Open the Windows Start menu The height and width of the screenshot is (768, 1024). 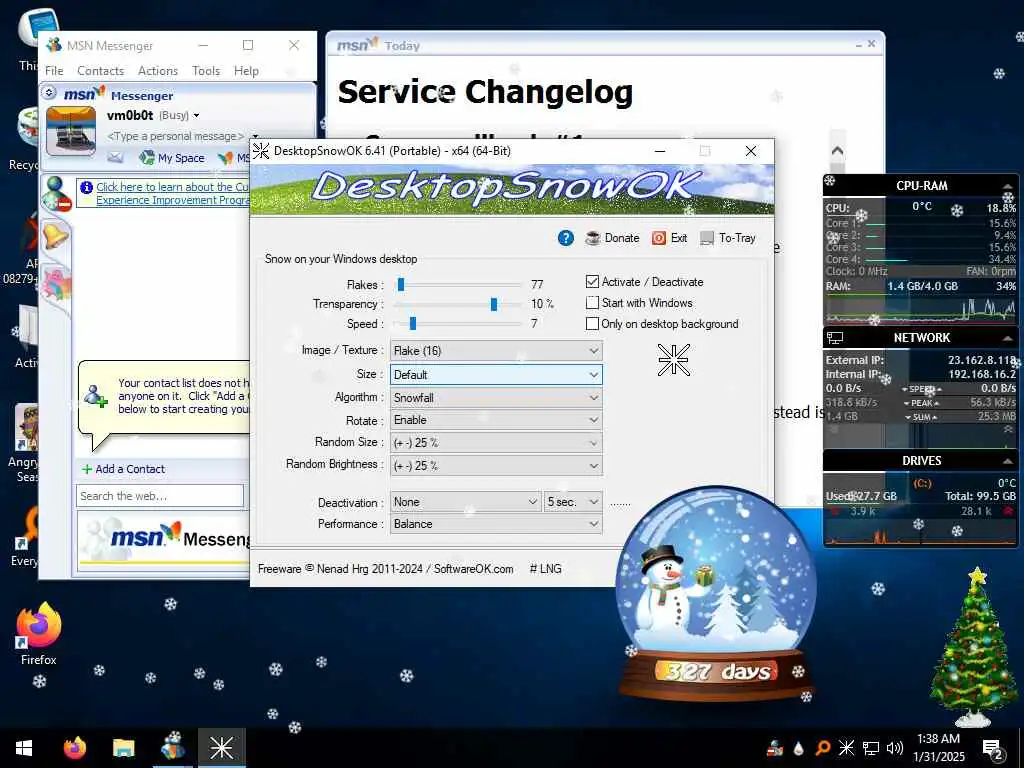[24, 748]
